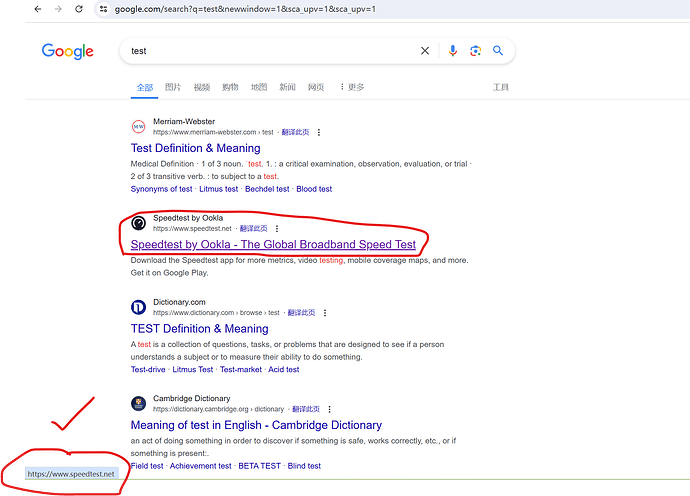Click the 'Dictionary.com' site name text

coord(179,302)
